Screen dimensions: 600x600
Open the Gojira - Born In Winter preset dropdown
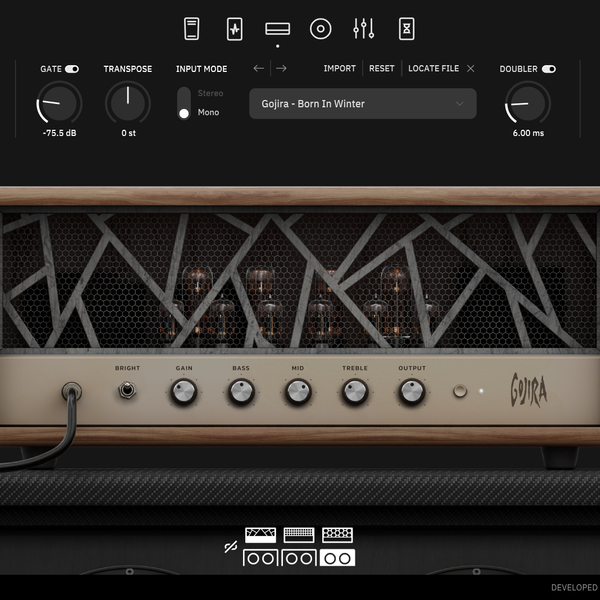[363, 104]
